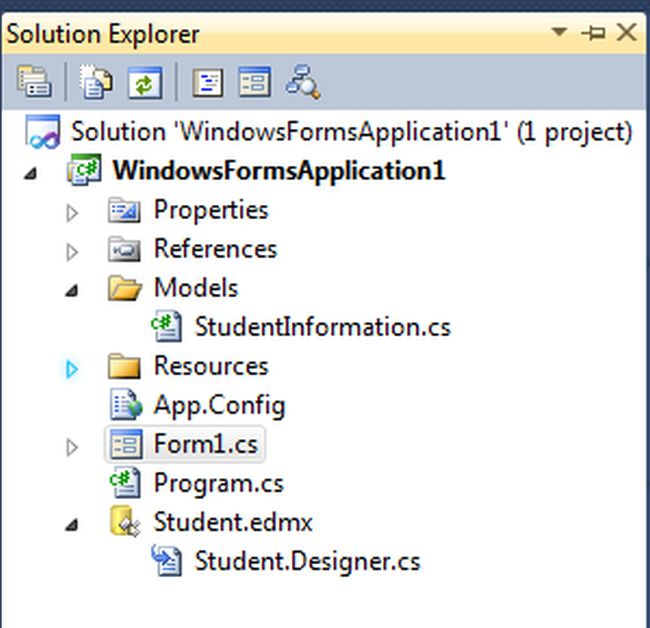This screenshot has height=628, width=650.
Task: Select Program.cs in the tree
Action: (x=218, y=483)
